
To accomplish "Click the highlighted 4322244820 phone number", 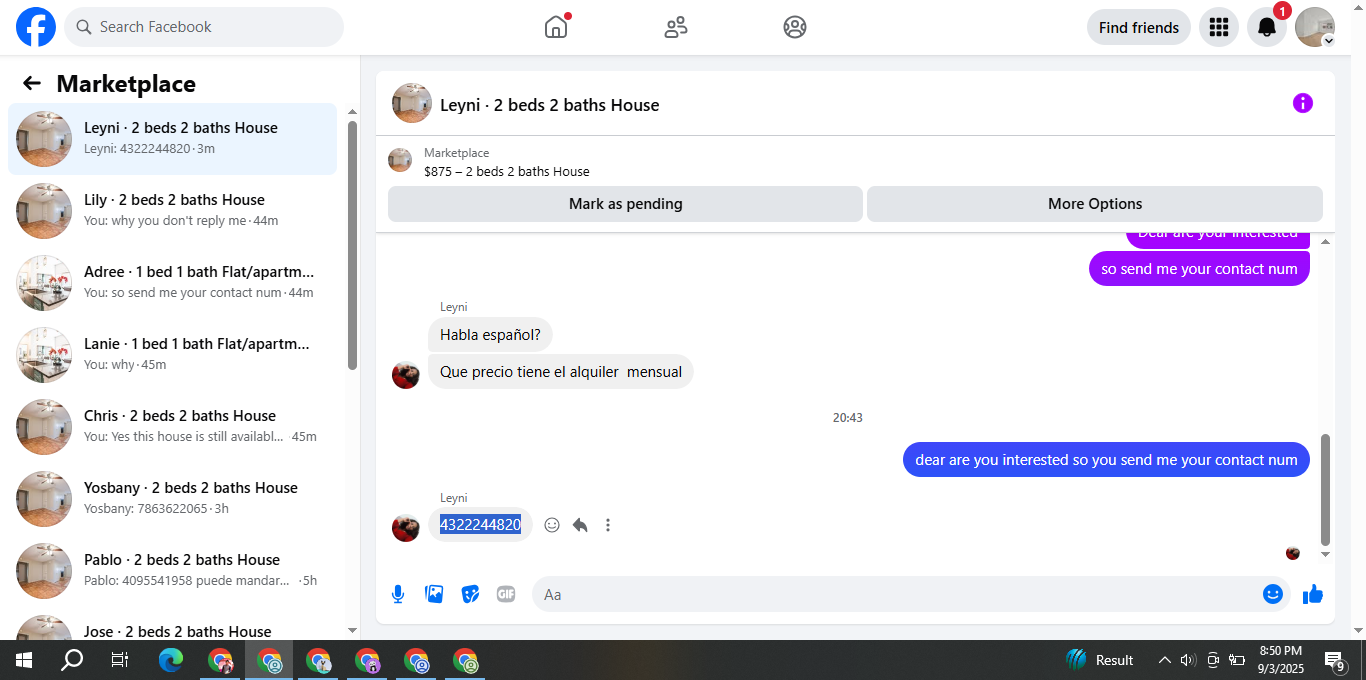I will point(480,525).
